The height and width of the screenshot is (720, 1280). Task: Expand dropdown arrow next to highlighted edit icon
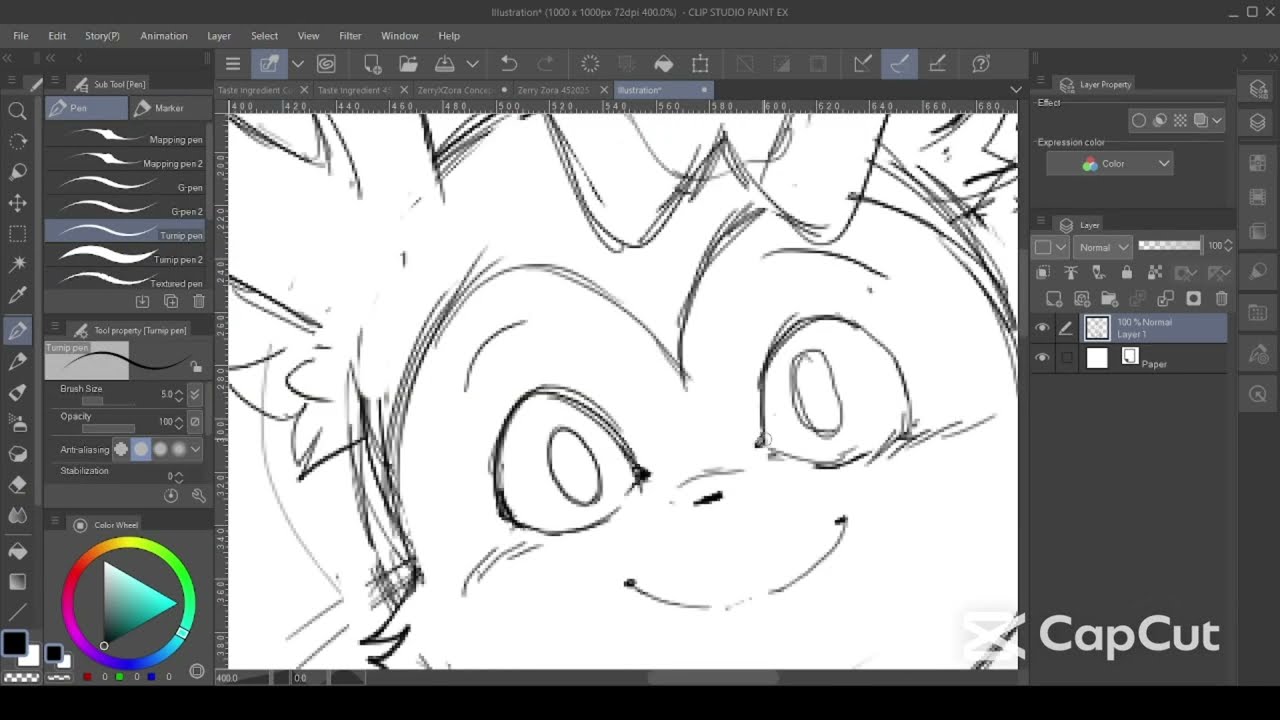297,64
